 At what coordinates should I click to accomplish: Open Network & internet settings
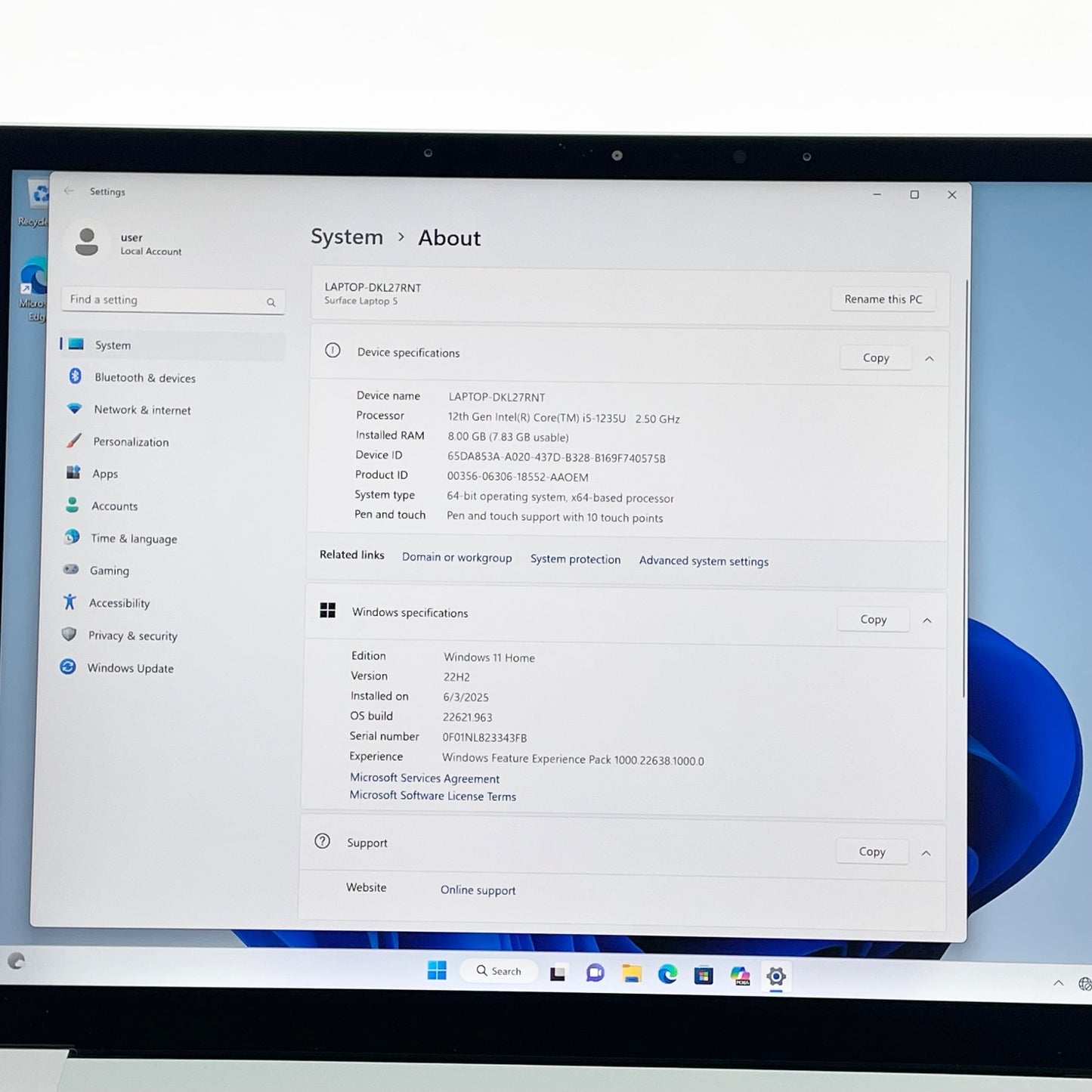[x=142, y=410]
